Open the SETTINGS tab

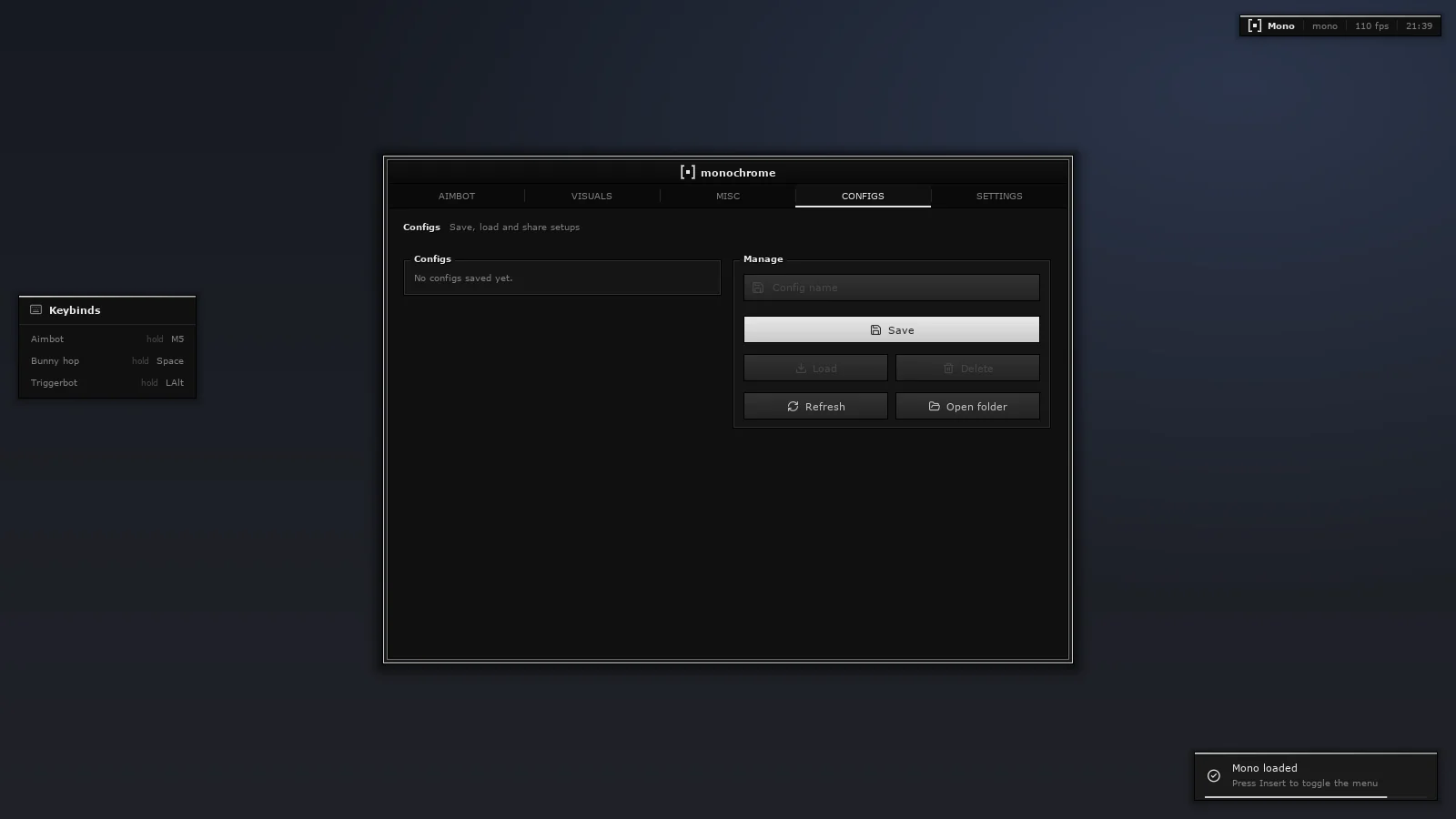[x=999, y=196]
